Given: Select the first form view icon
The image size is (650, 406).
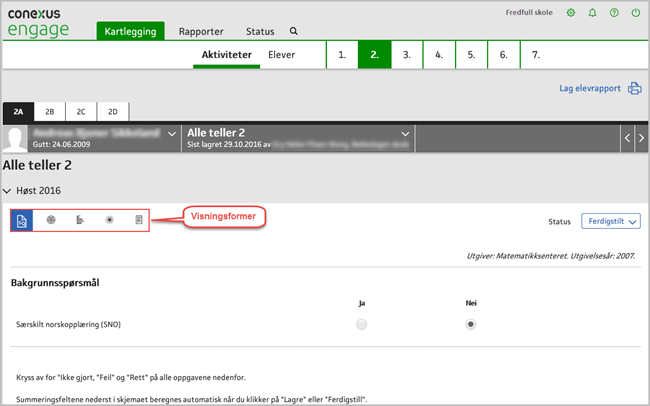Looking at the screenshot, I should [26, 219].
